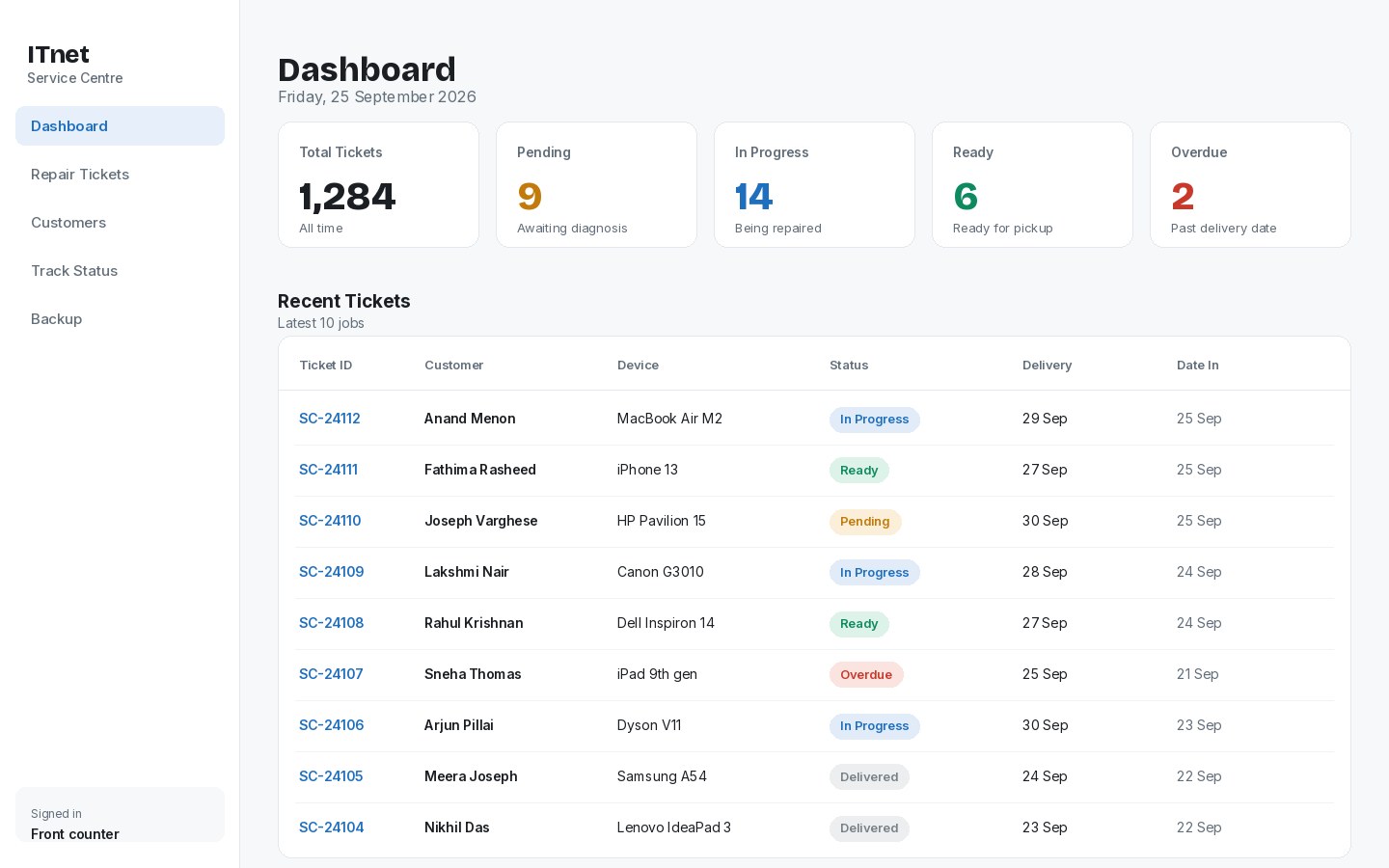Click the Ready badge in iPhone 13 row
The width and height of the screenshot is (1389, 868).
(859, 471)
